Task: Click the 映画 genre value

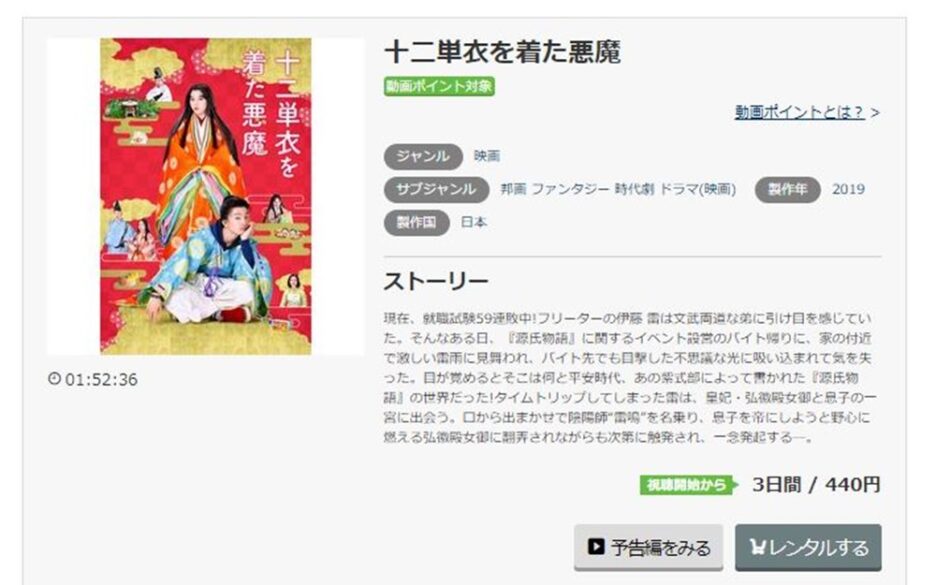Action: point(487,156)
